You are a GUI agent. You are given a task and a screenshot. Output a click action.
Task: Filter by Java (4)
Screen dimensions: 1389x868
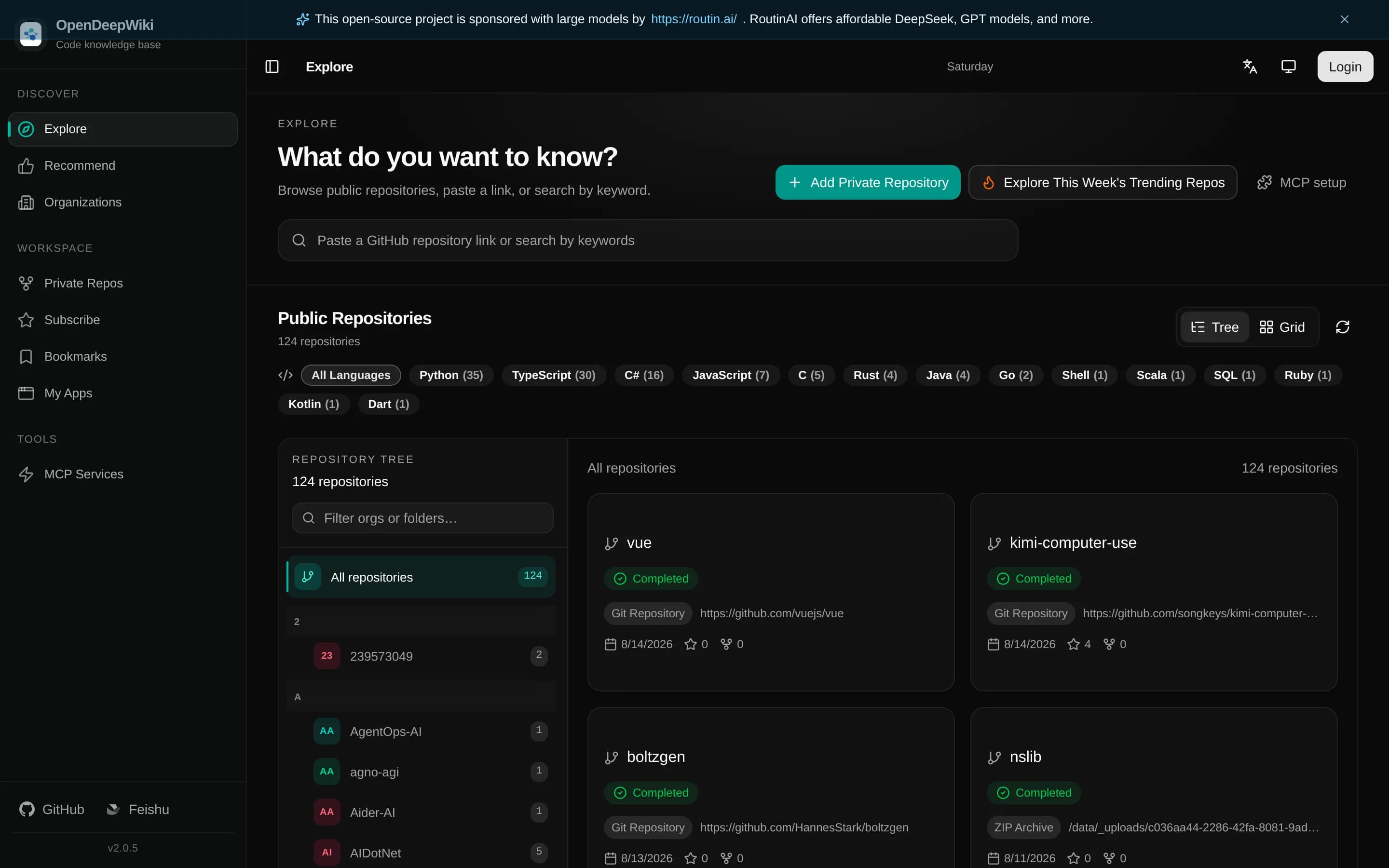pos(948,375)
